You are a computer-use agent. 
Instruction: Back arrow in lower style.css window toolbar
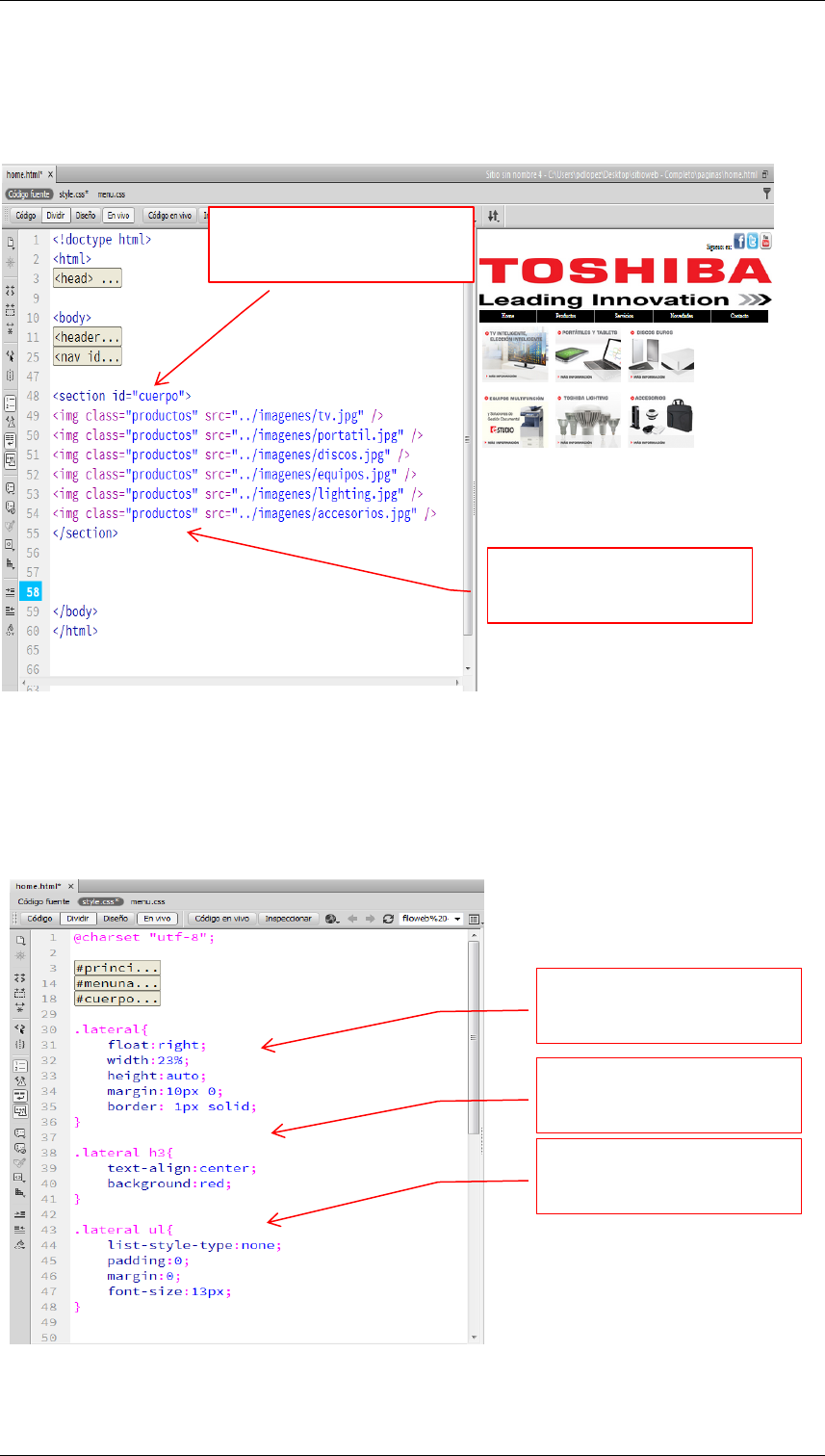(x=353, y=919)
